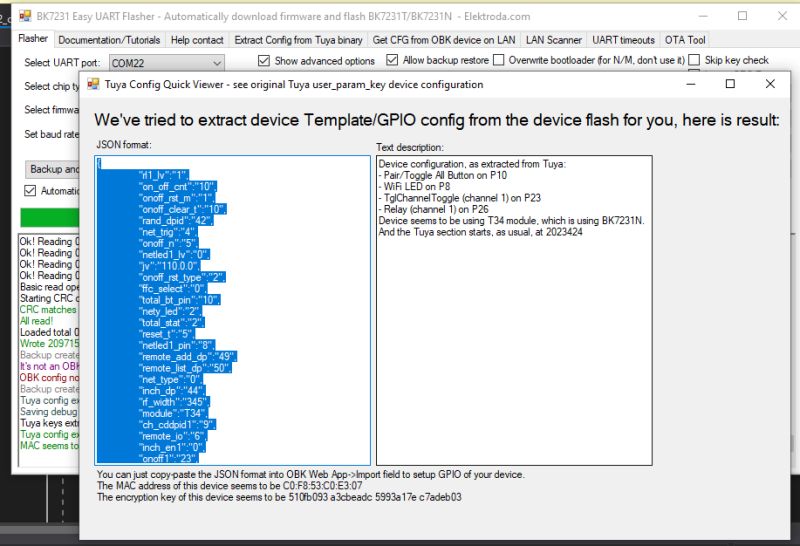Image resolution: width=800 pixels, height=546 pixels.
Task: Minimize the Tuya Config Quick Viewer window
Action: [691, 84]
